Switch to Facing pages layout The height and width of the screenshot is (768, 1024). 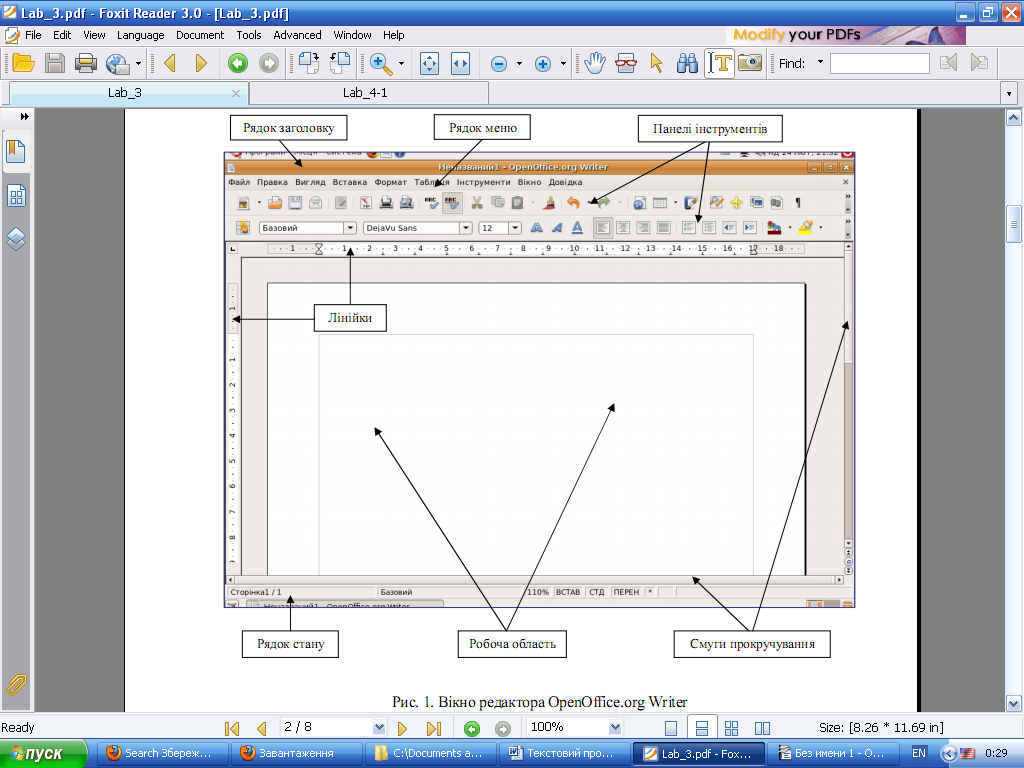pyautogui.click(x=762, y=728)
